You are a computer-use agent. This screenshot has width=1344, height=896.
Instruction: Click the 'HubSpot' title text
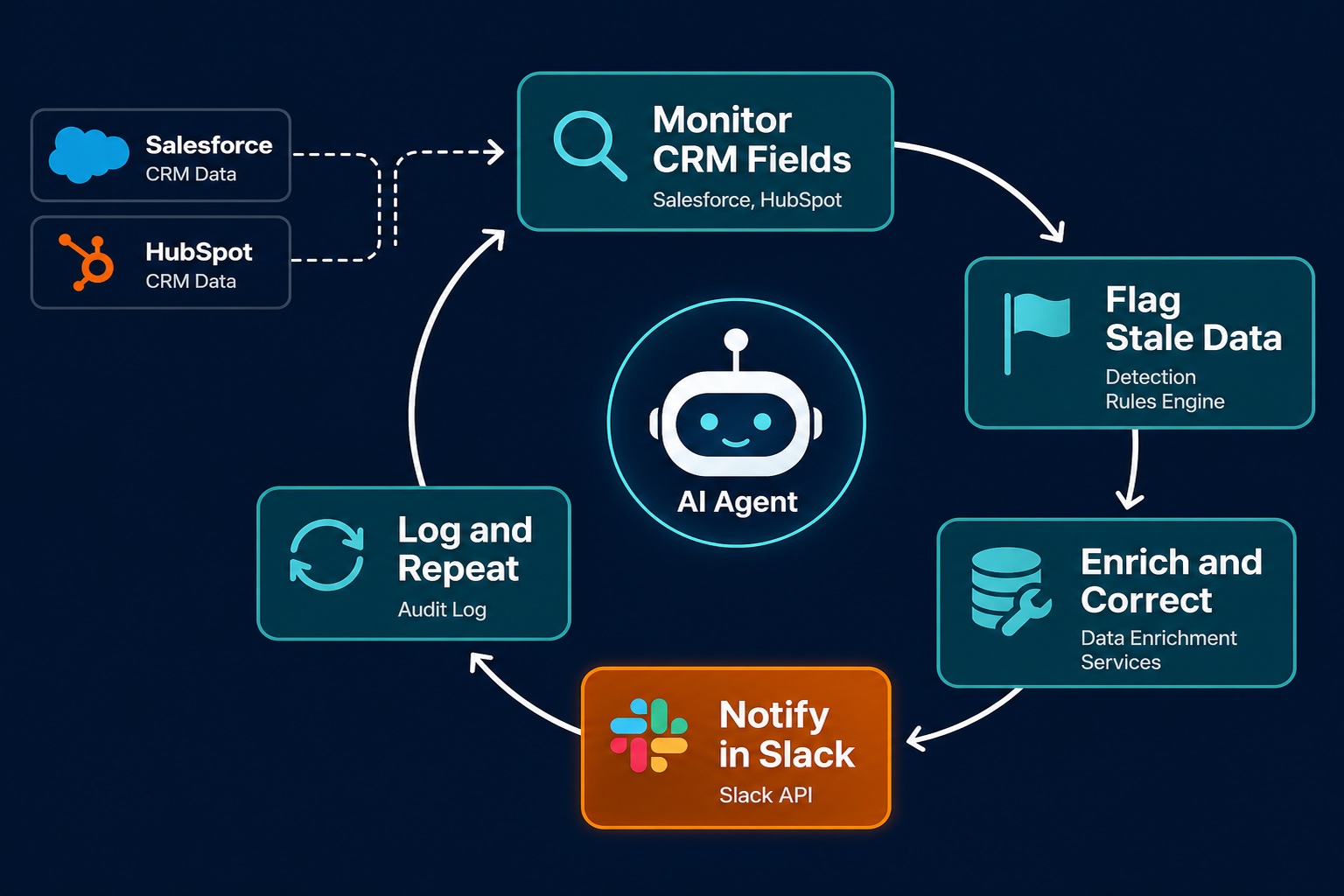coord(199,252)
